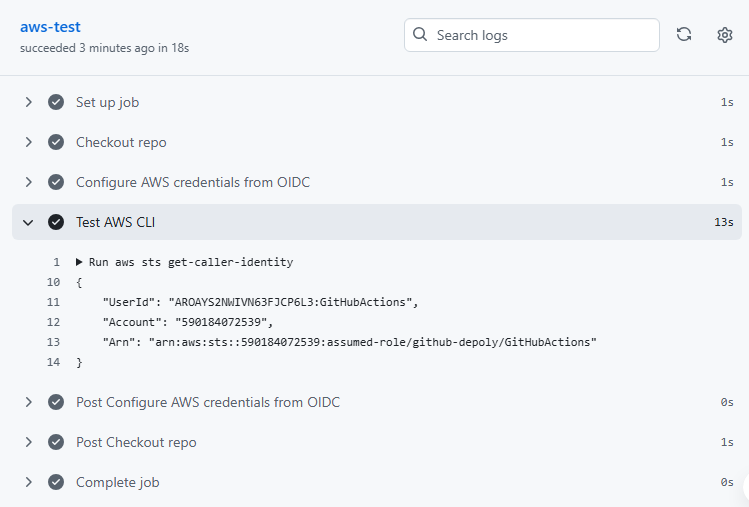Expand Post Configure AWS credentials step
Image resolution: width=749 pixels, height=507 pixels.
[29, 402]
